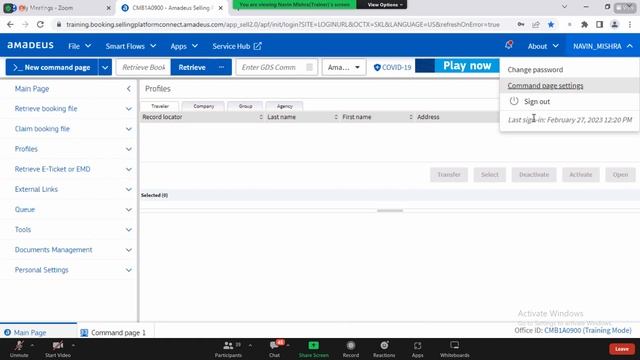Open Service Hub external link
The image size is (640, 360).
point(237,46)
